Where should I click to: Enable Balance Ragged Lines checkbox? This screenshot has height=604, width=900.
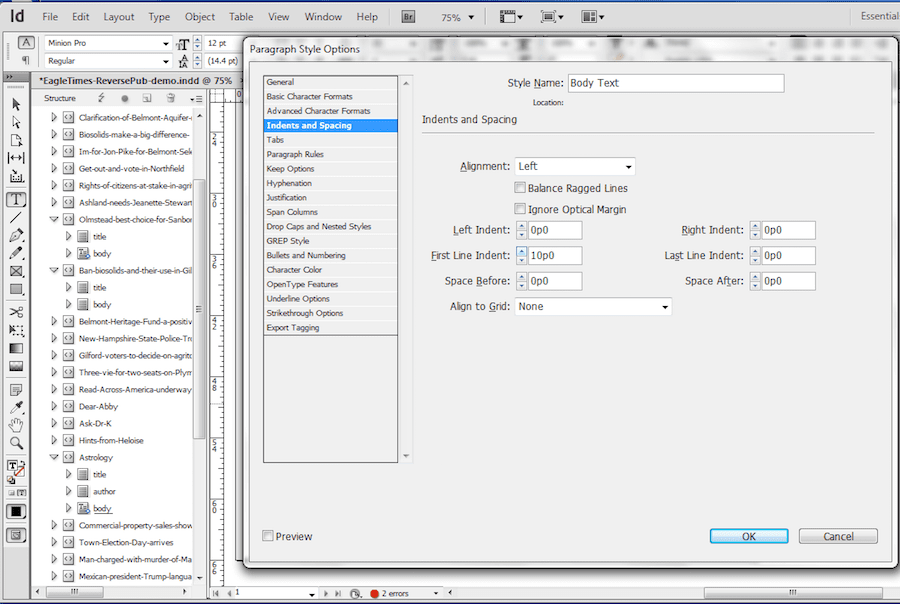520,188
